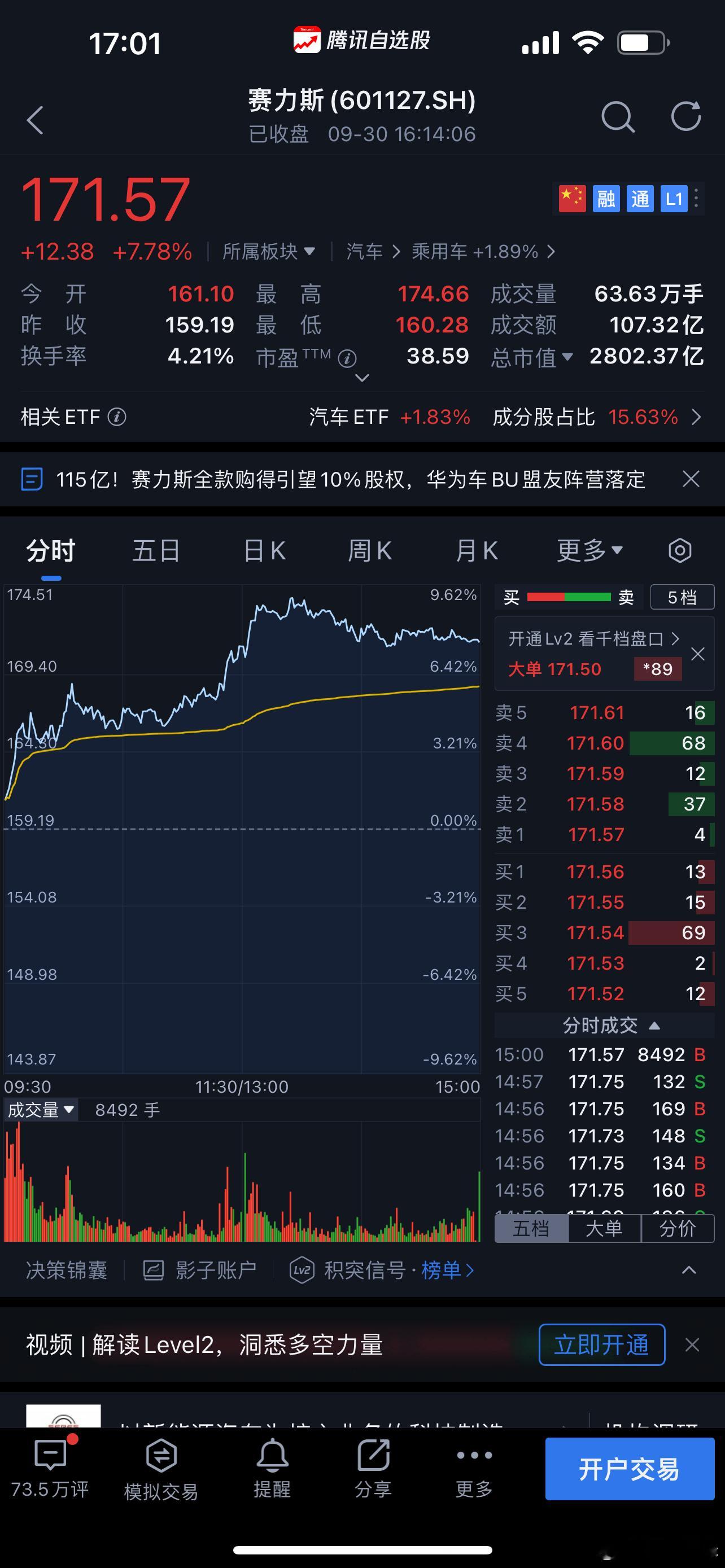Tap the 115亿 news headline text
The image size is (725, 1568).
351,479
